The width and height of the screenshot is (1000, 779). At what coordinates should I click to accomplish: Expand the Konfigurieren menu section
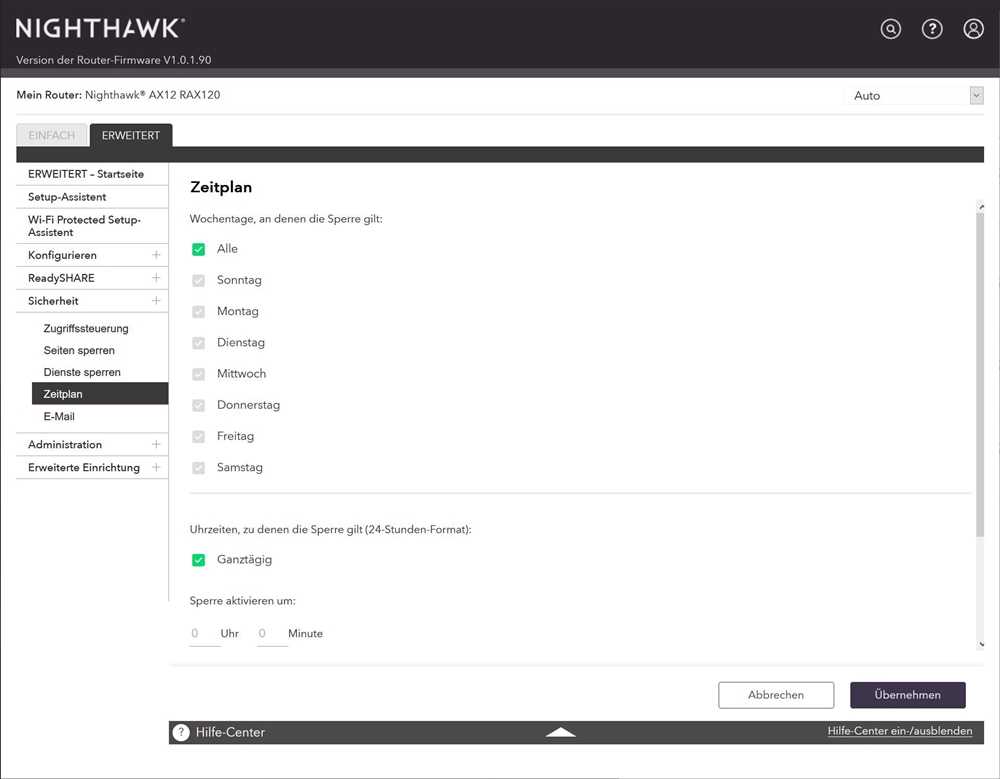pyautogui.click(x=156, y=255)
